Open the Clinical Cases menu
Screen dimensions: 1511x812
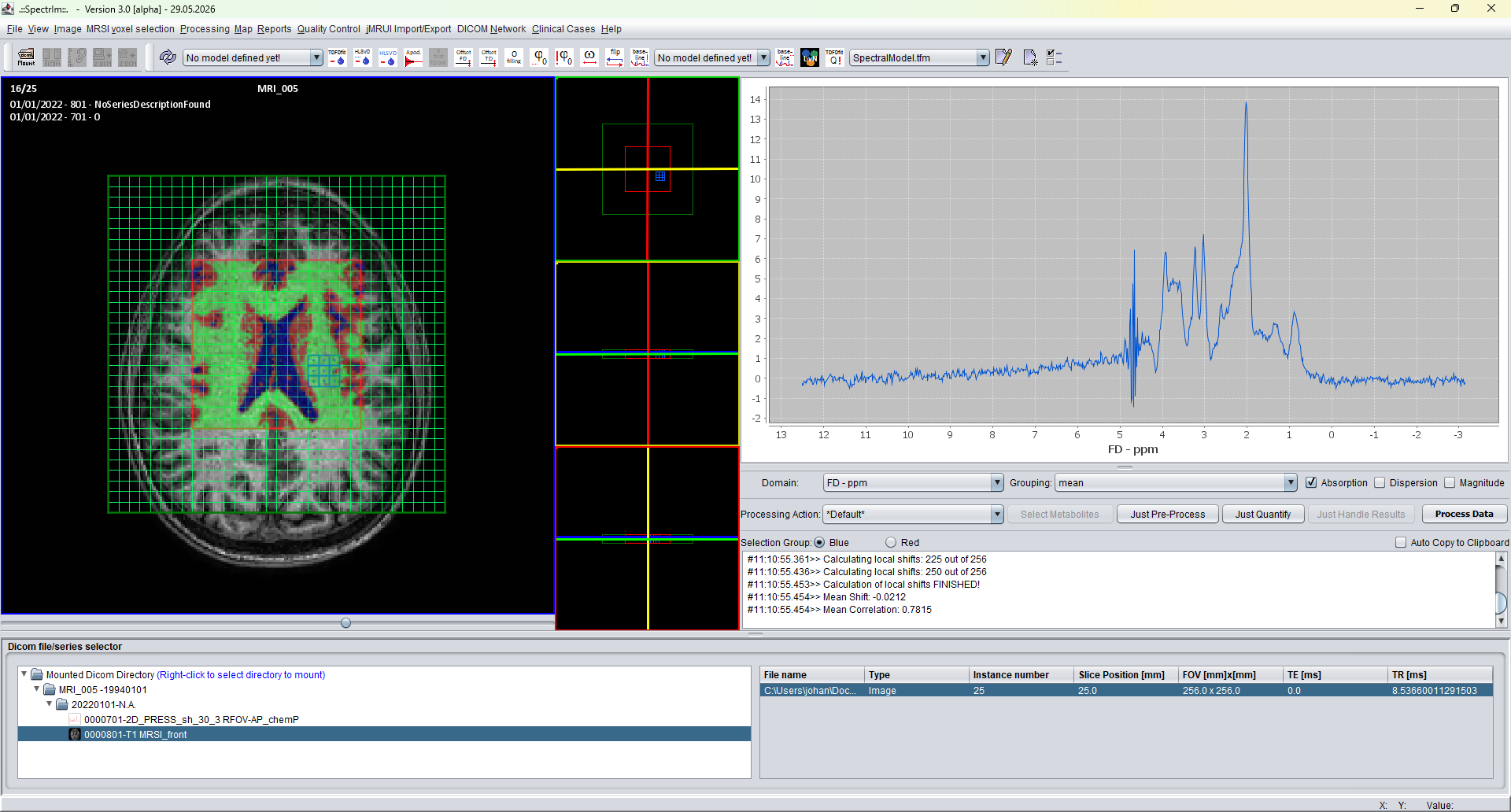click(563, 29)
